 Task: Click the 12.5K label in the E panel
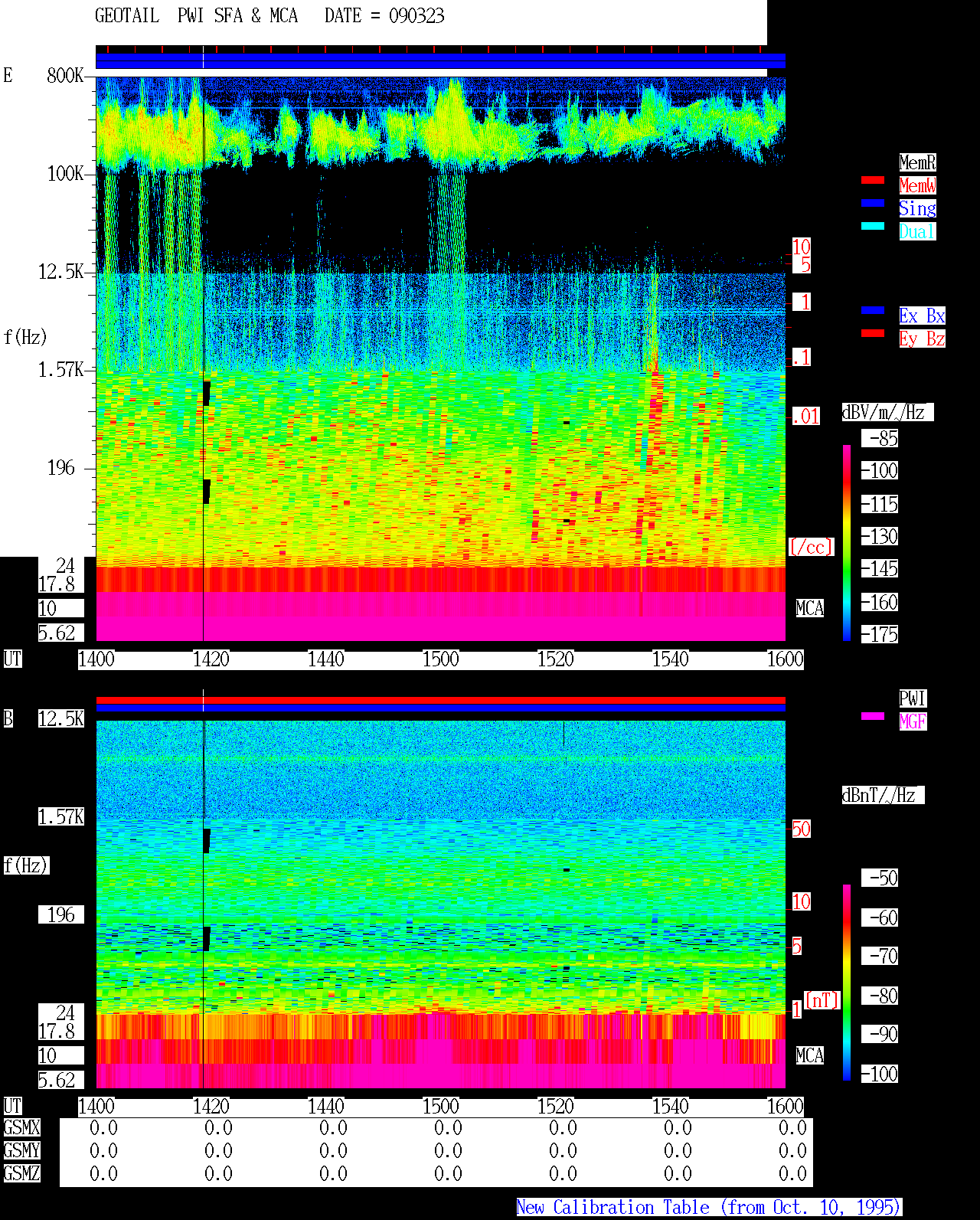pyautogui.click(x=61, y=271)
